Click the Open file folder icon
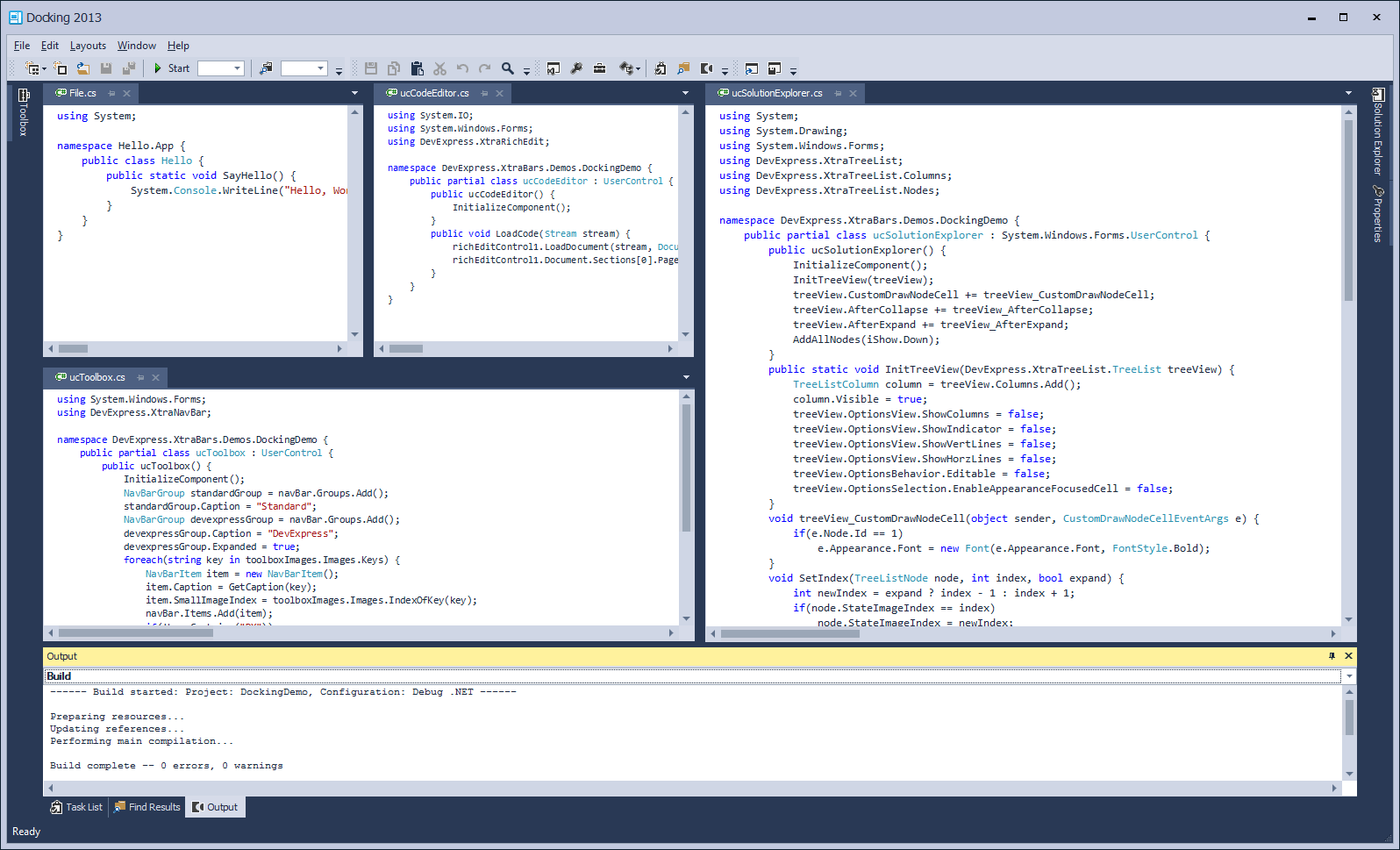Screen dimensions: 1400x850 [82, 68]
